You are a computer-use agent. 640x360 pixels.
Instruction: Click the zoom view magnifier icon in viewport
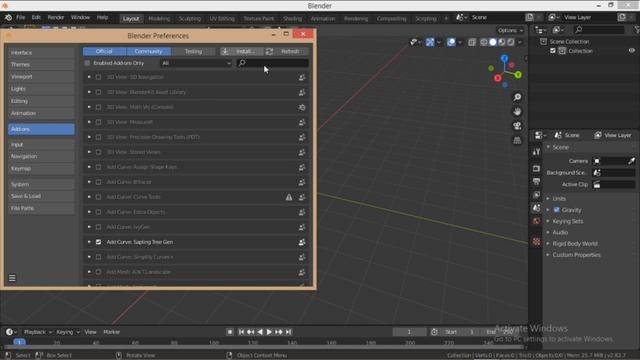[x=517, y=97]
